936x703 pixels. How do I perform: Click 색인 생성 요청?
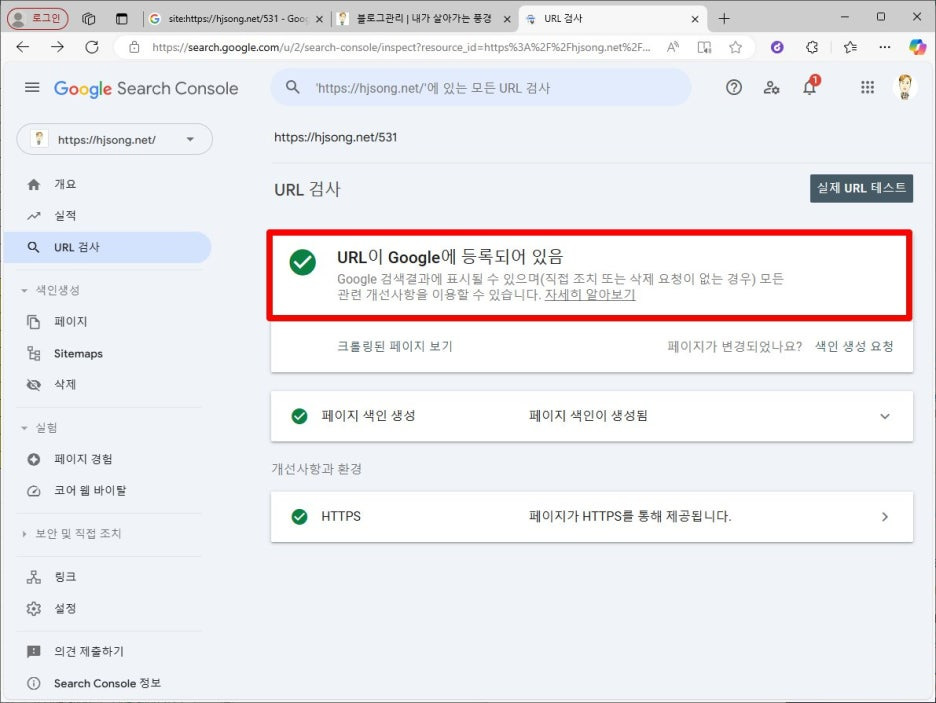[854, 347]
